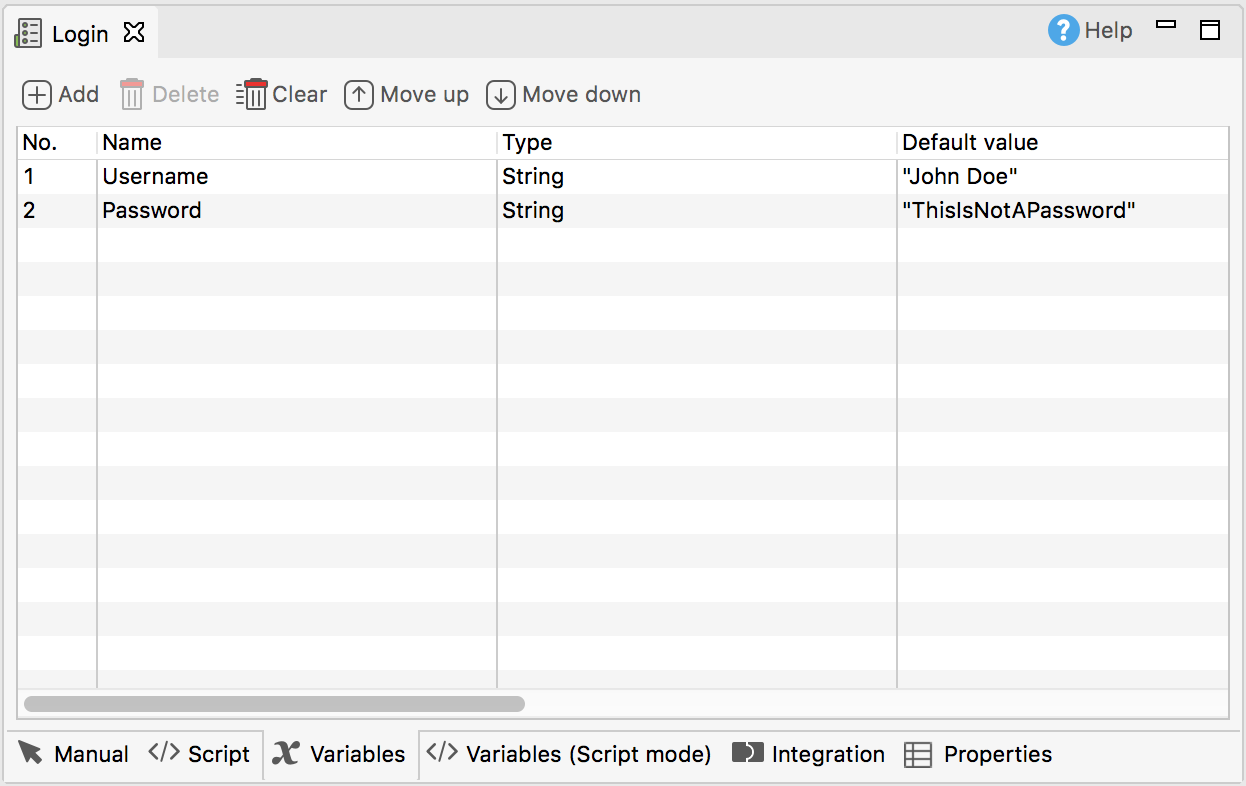Switch to the Script tab
The image size is (1246, 786).
tap(199, 754)
